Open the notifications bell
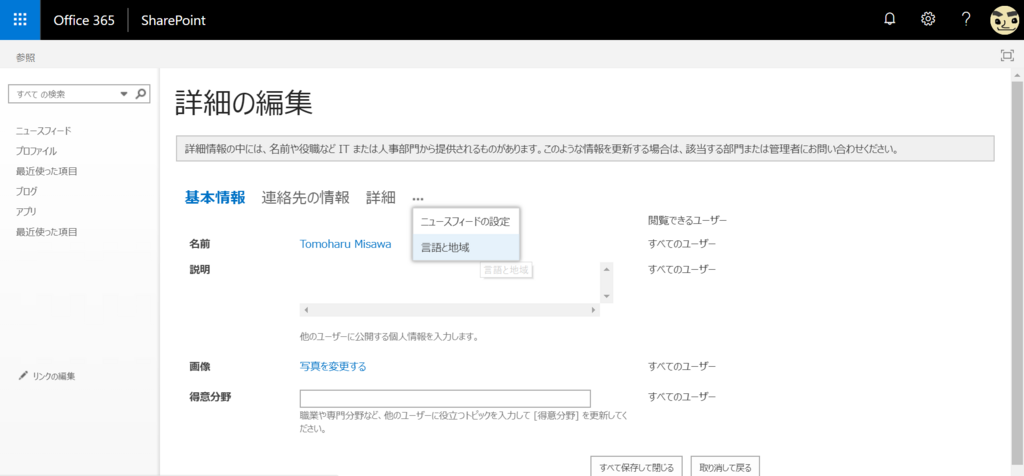This screenshot has height=476, width=1024. coord(889,20)
